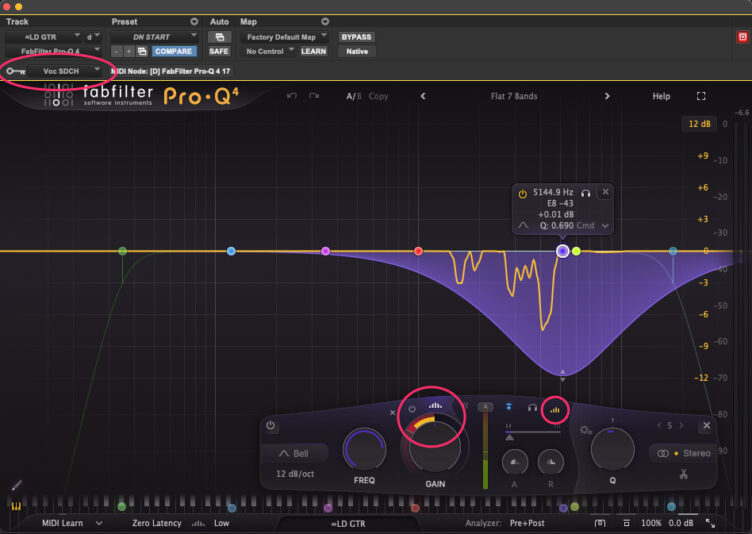Click the GAIN knob
The image size is (752, 534).
click(x=435, y=447)
